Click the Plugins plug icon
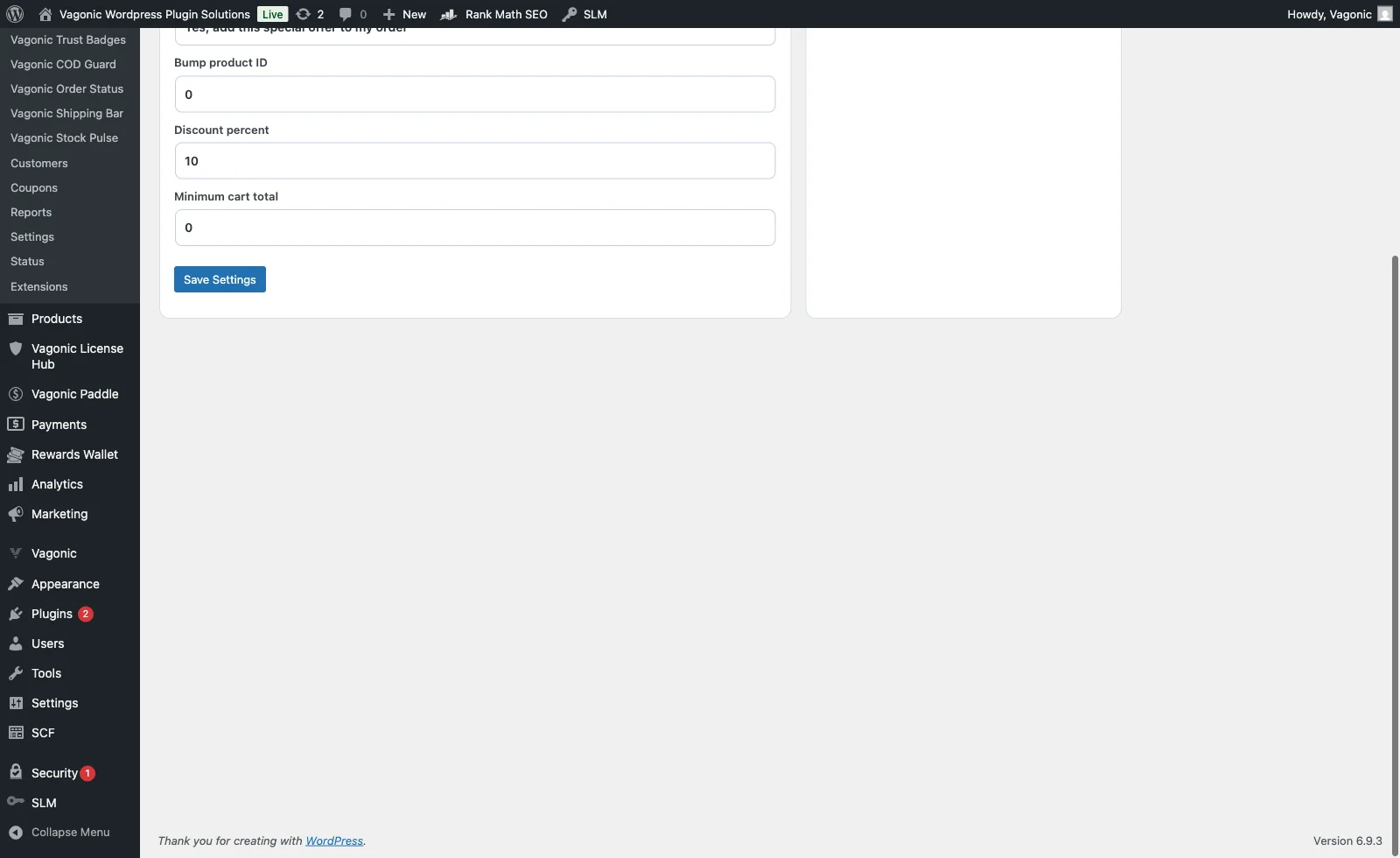The width and height of the screenshot is (1400, 858). click(x=16, y=614)
